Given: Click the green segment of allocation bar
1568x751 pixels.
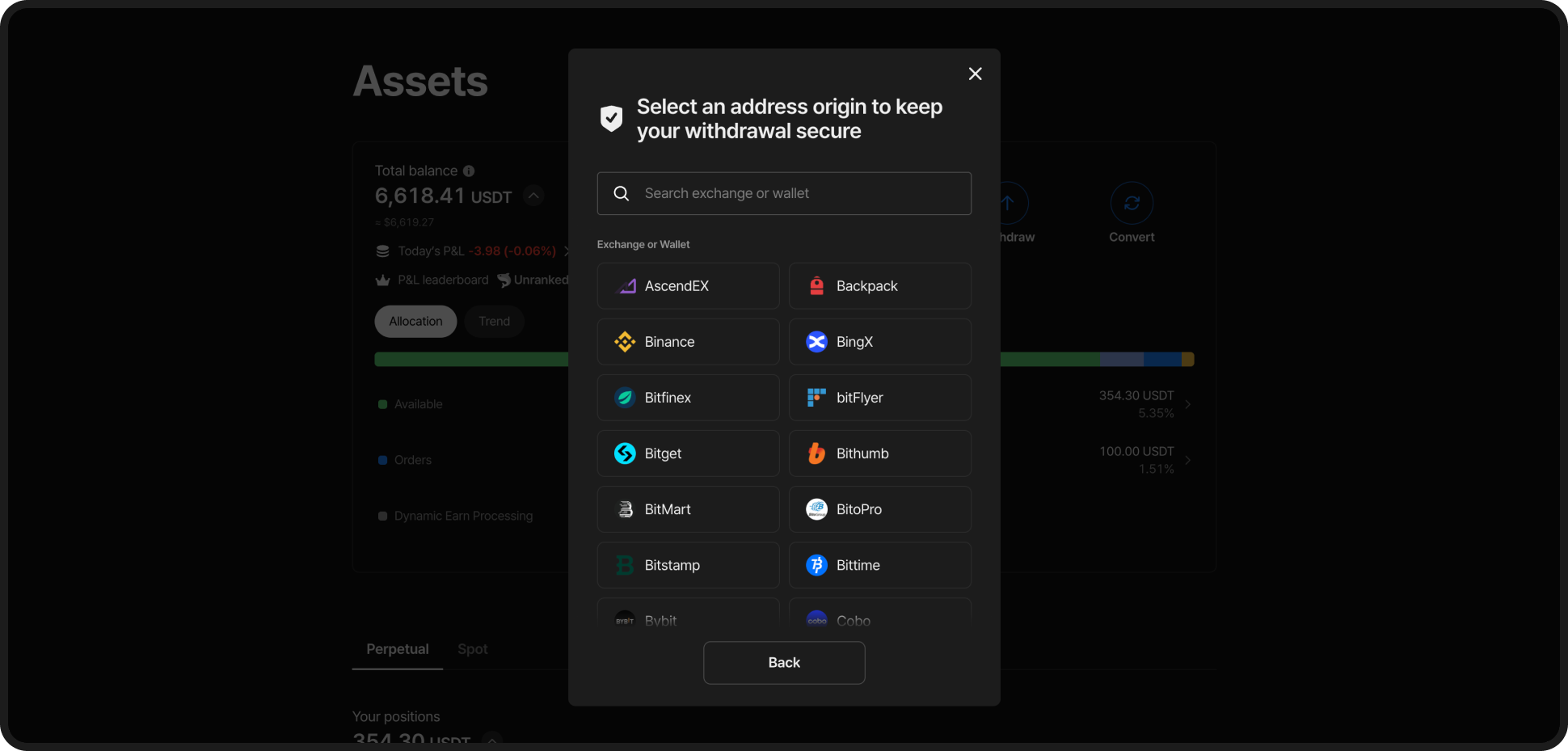Looking at the screenshot, I should tap(471, 360).
